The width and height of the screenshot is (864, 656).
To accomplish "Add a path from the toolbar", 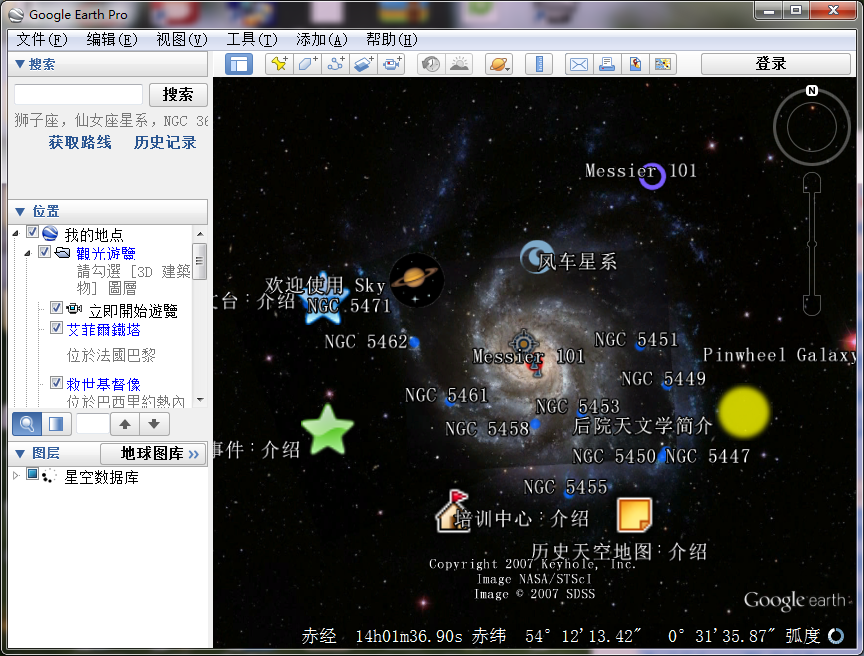I will click(336, 64).
